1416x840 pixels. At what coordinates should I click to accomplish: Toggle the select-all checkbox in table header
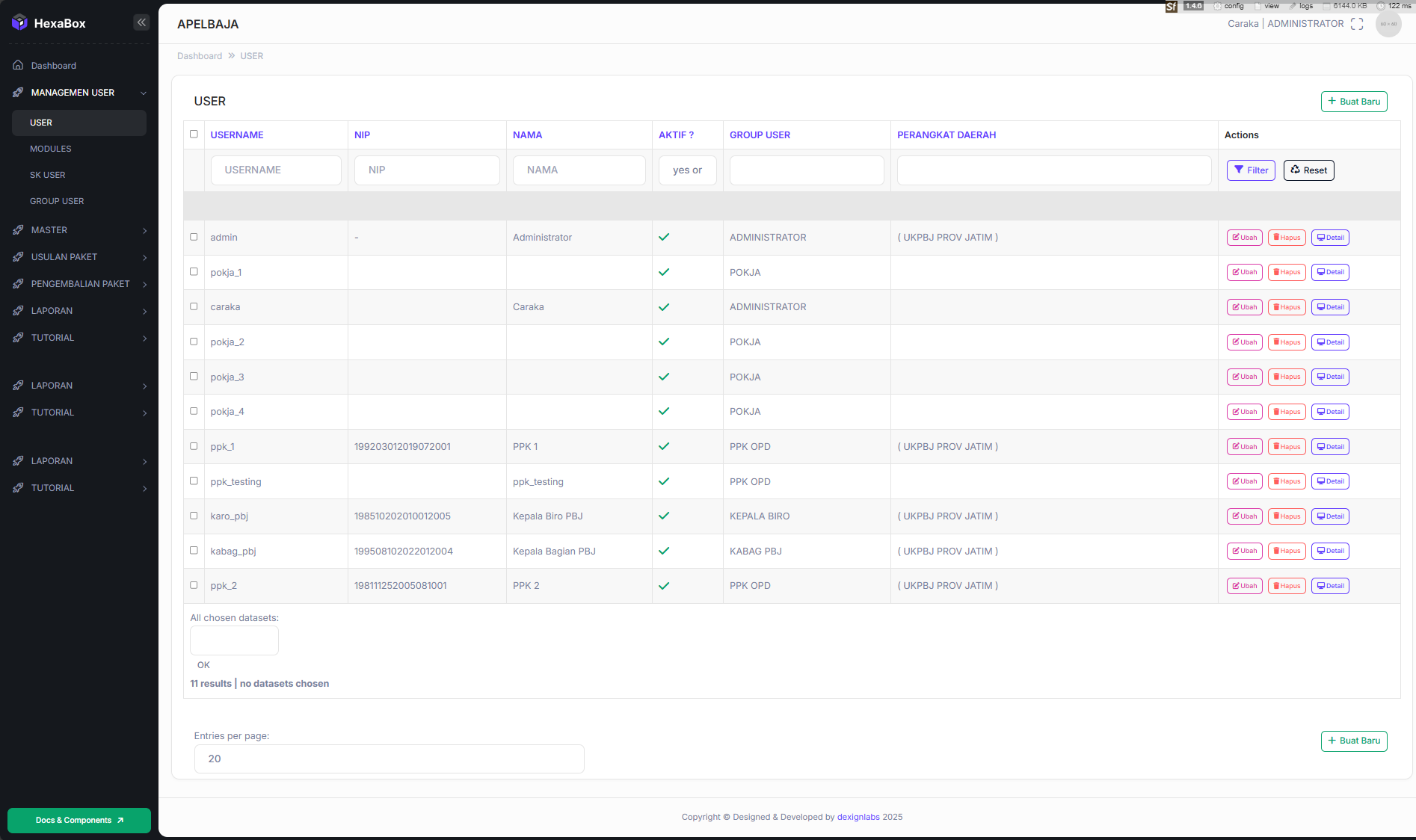pyautogui.click(x=194, y=135)
